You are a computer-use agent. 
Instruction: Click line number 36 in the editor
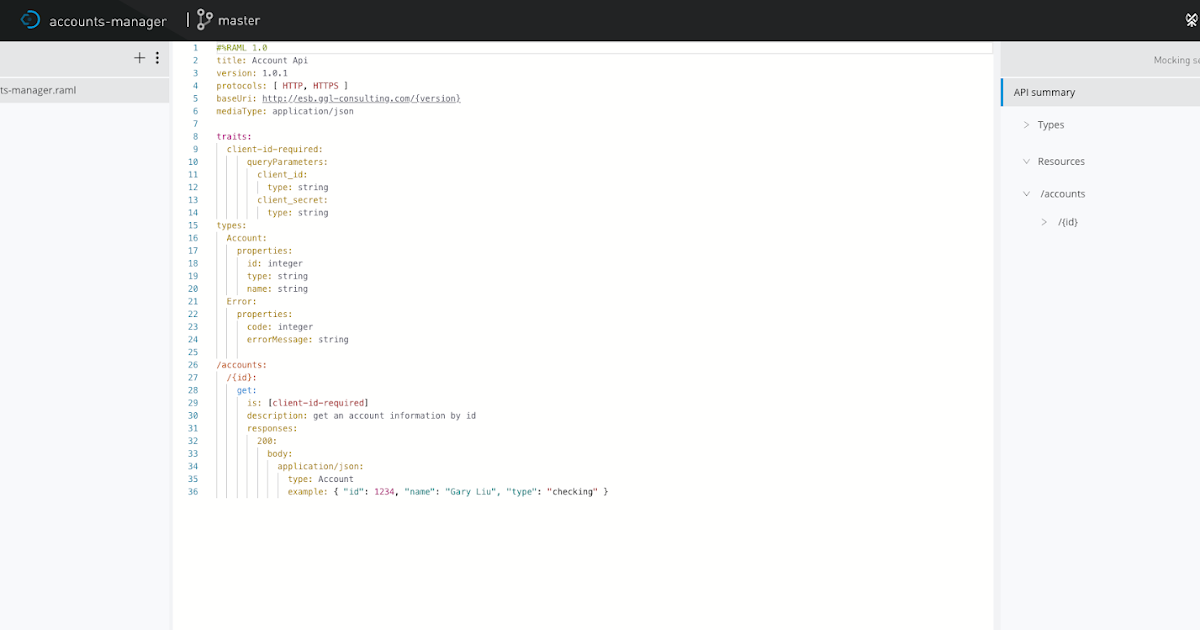[193, 491]
